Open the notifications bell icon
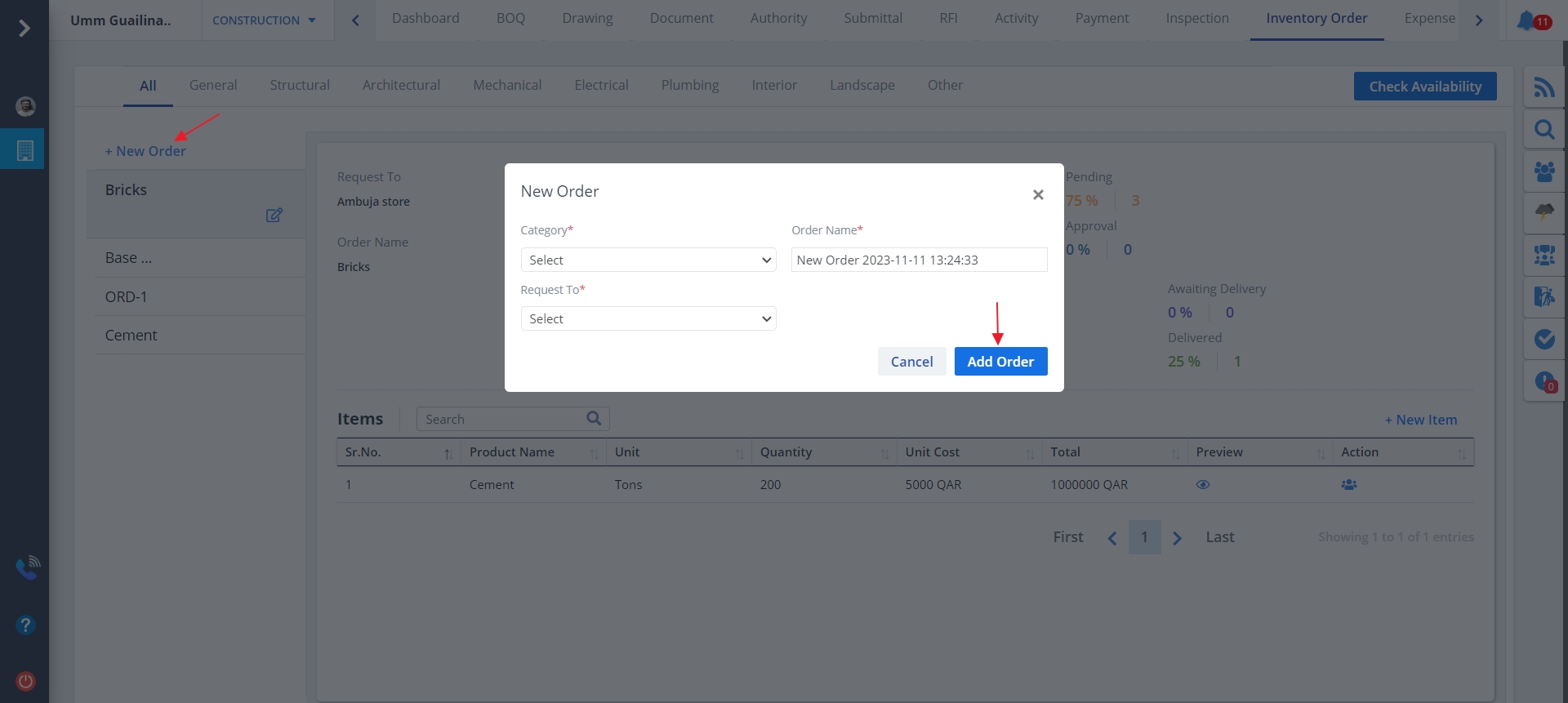1568x703 pixels. [x=1526, y=20]
